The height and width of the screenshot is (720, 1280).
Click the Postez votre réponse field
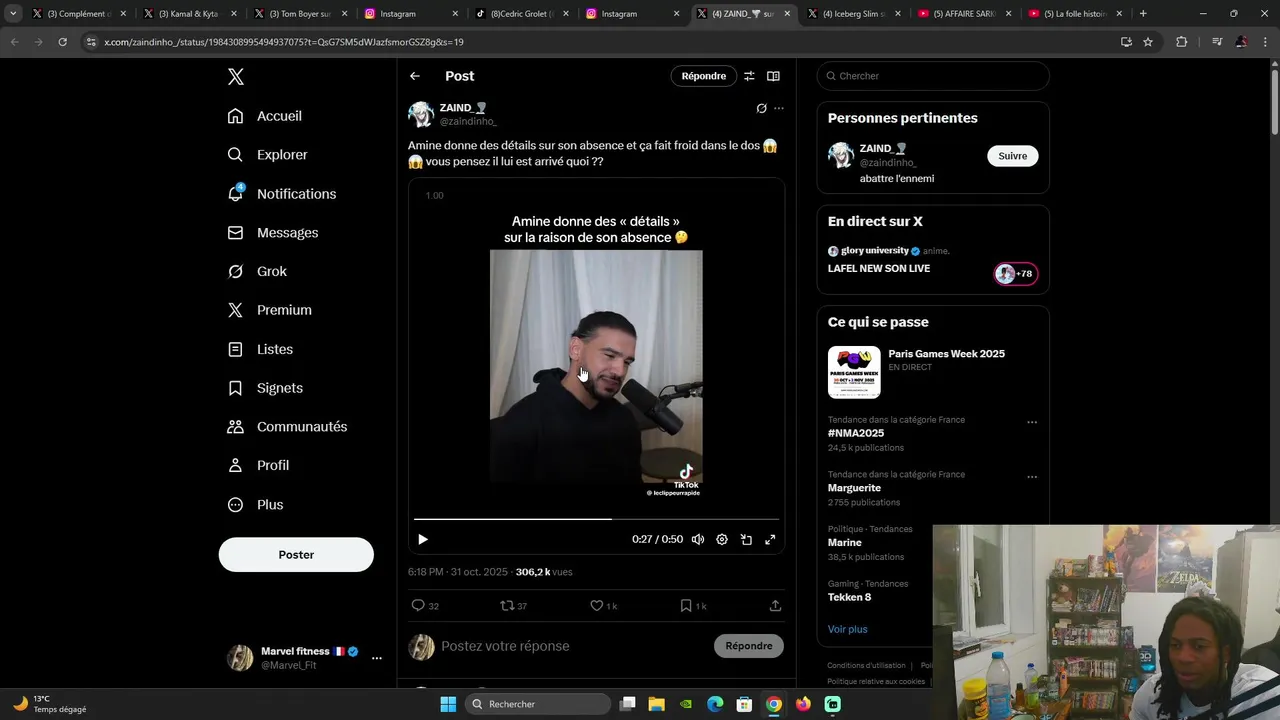[x=572, y=646]
